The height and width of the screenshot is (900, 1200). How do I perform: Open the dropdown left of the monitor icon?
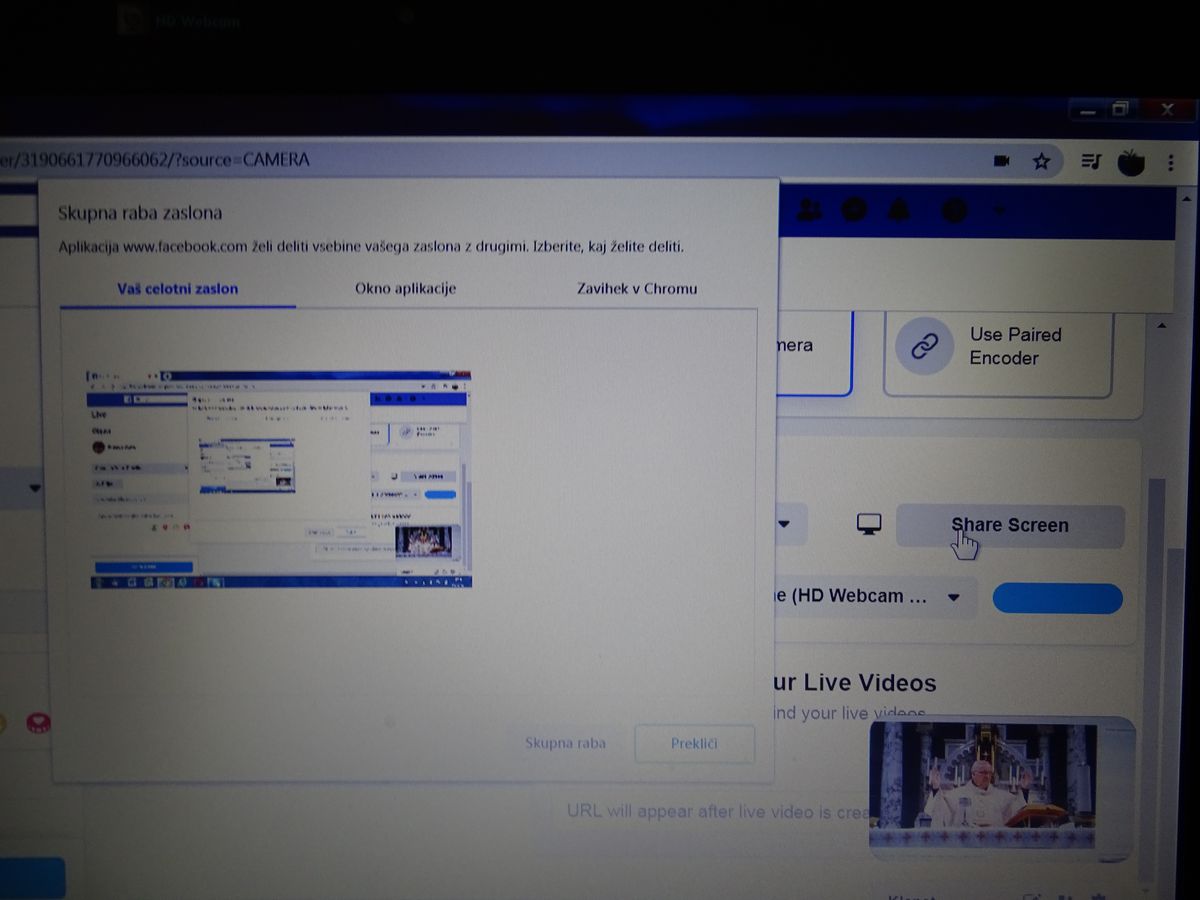click(x=785, y=525)
